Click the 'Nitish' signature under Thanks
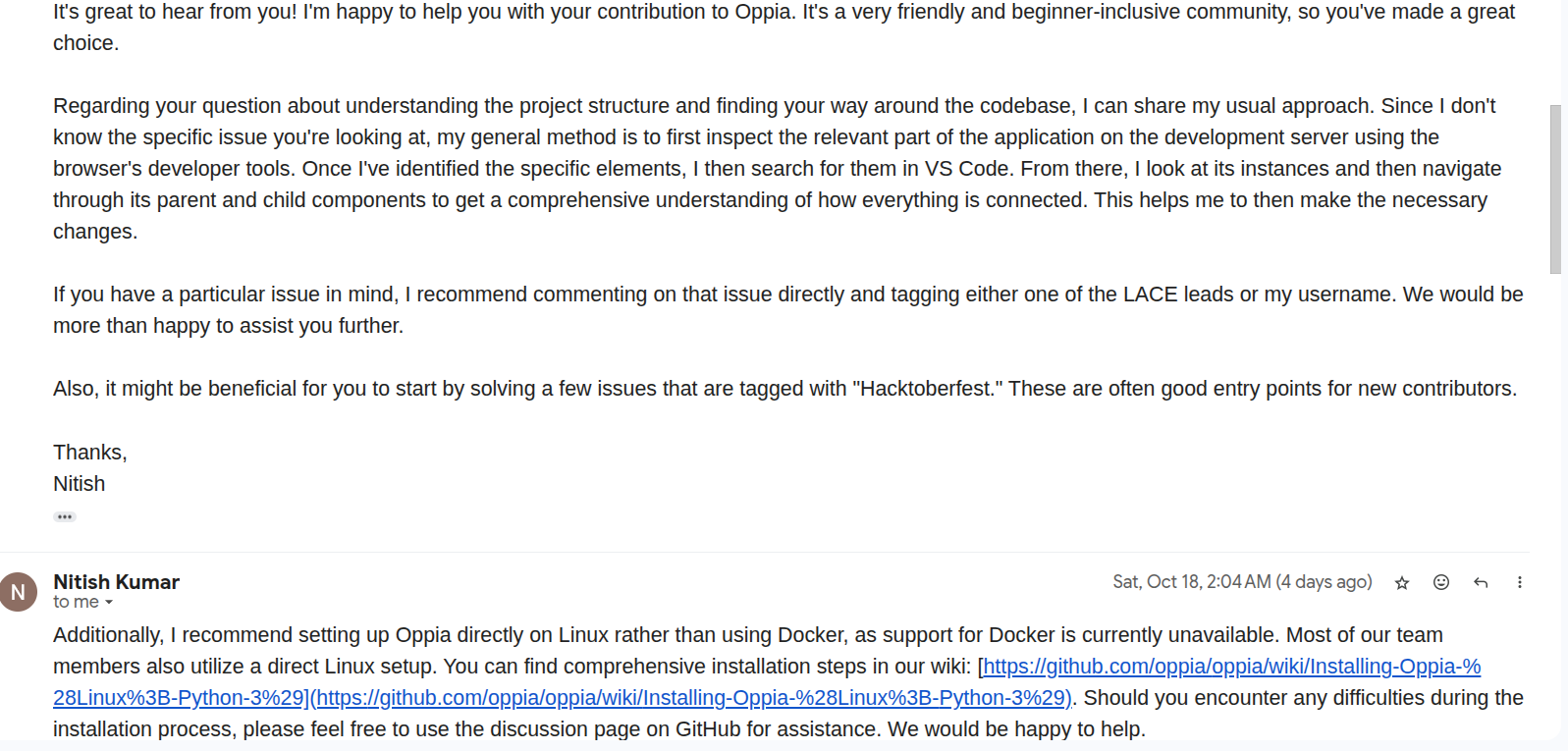The width and height of the screenshot is (1568, 751). [80, 484]
